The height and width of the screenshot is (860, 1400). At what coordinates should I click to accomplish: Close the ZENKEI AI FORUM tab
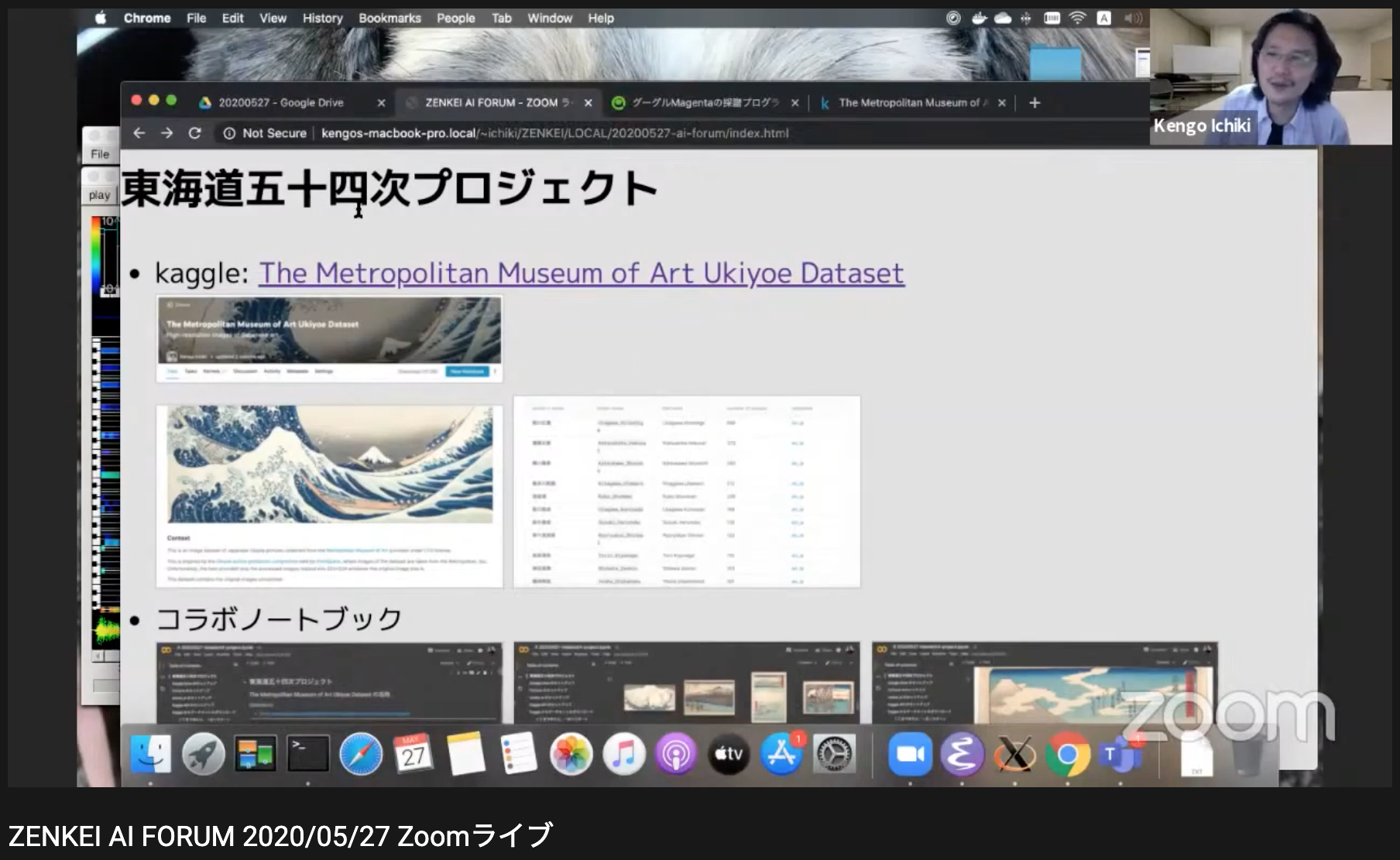[x=588, y=103]
